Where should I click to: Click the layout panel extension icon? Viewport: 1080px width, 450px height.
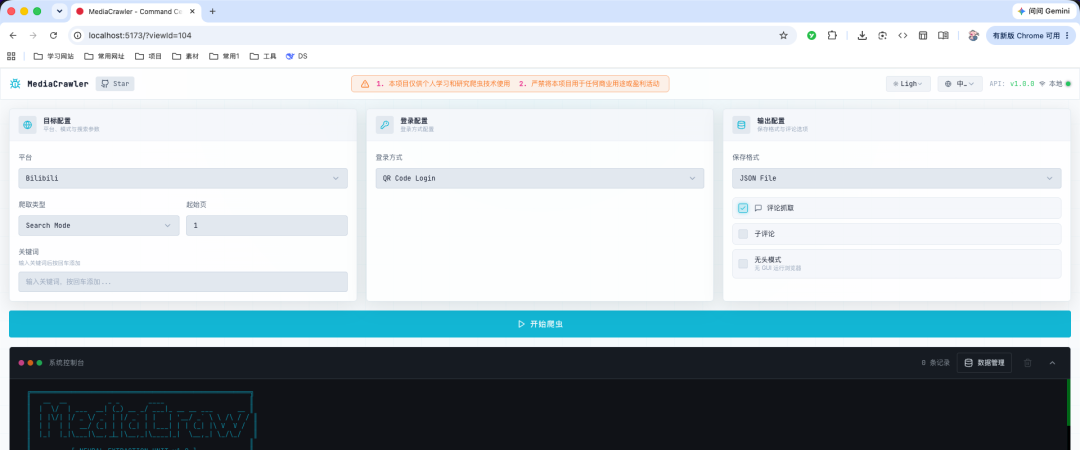[x=923, y=35]
